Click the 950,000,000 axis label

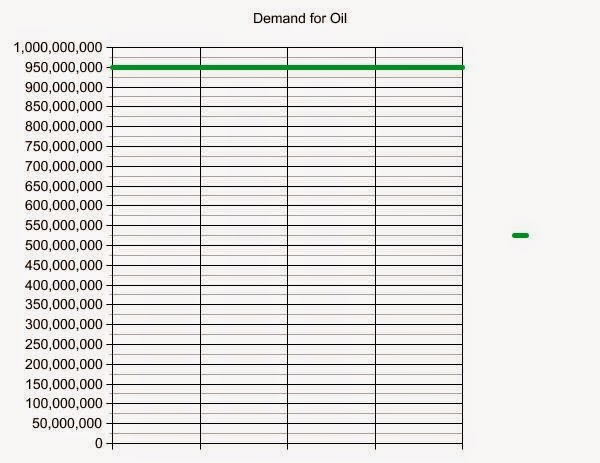[x=64, y=68]
